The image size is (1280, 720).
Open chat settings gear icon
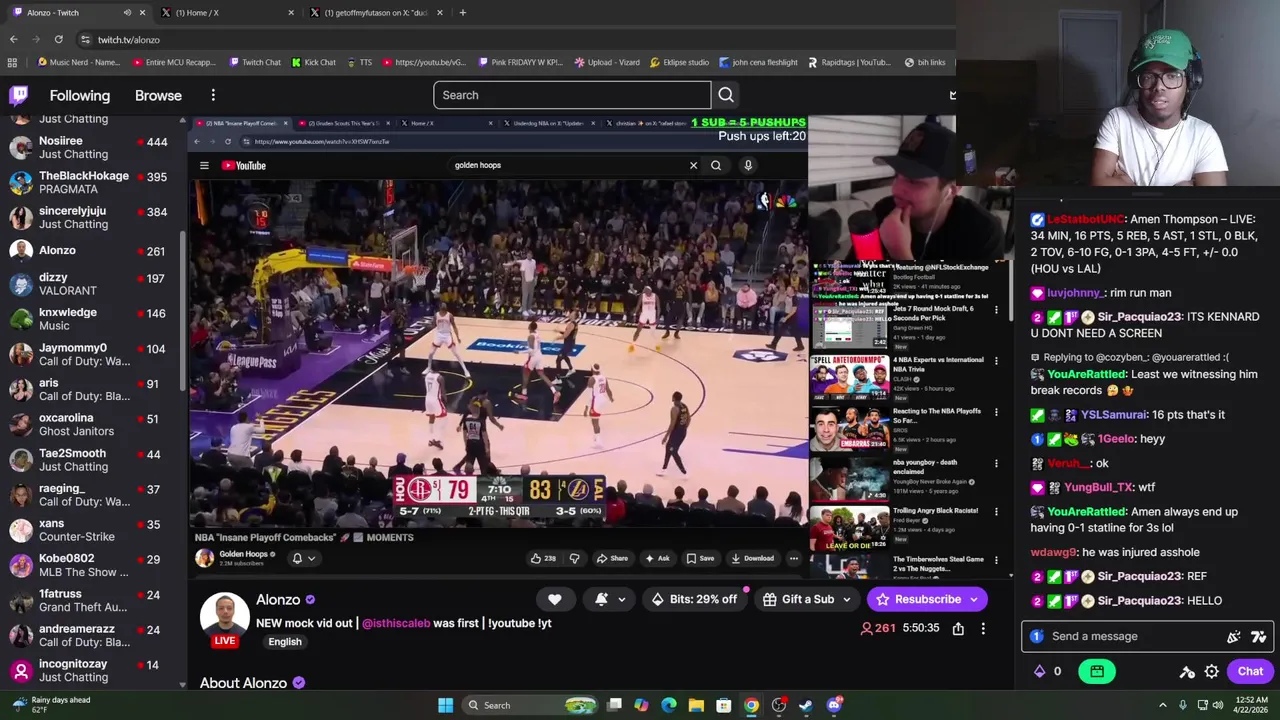(1212, 672)
